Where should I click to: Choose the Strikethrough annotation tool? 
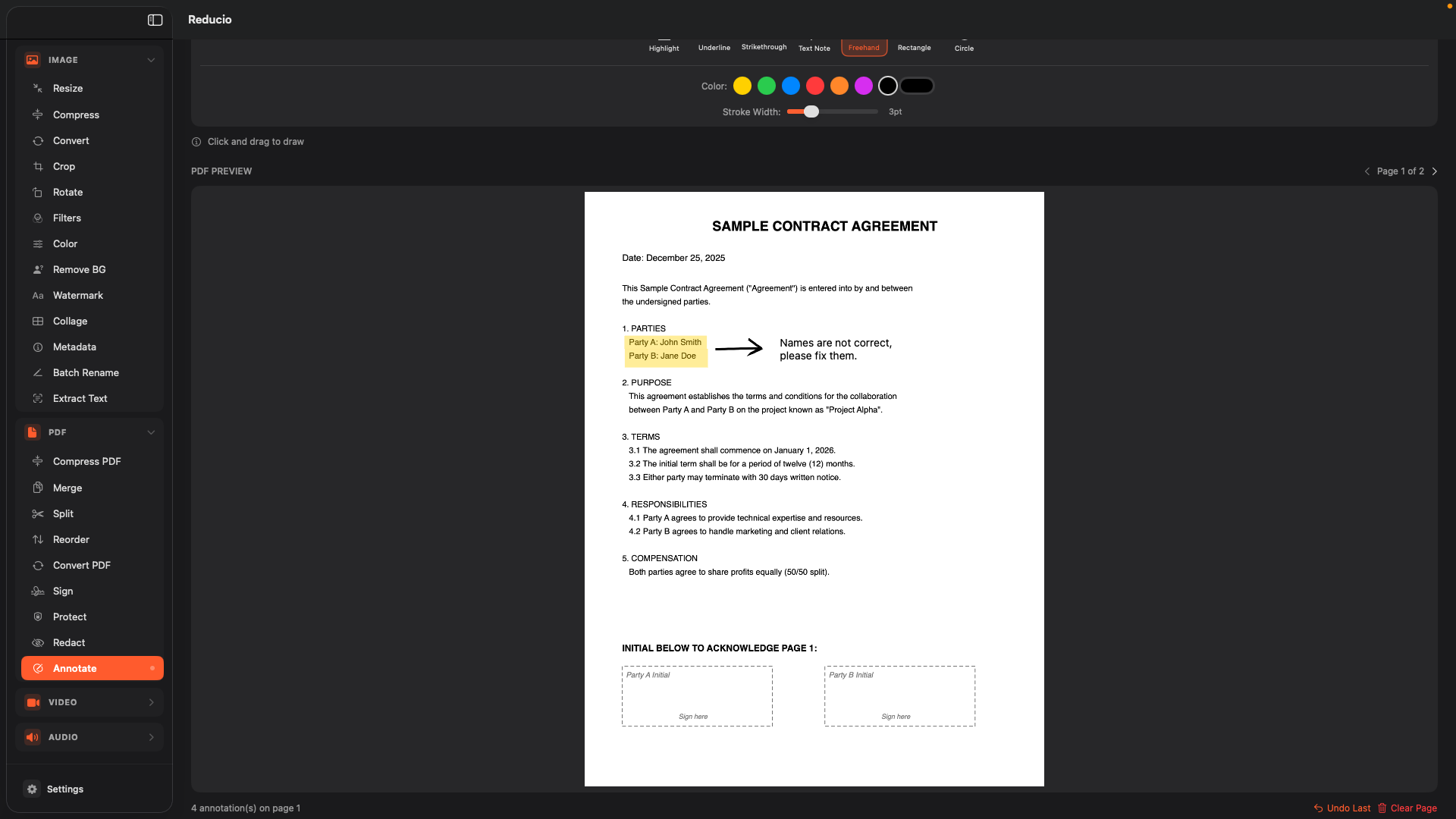click(x=763, y=43)
